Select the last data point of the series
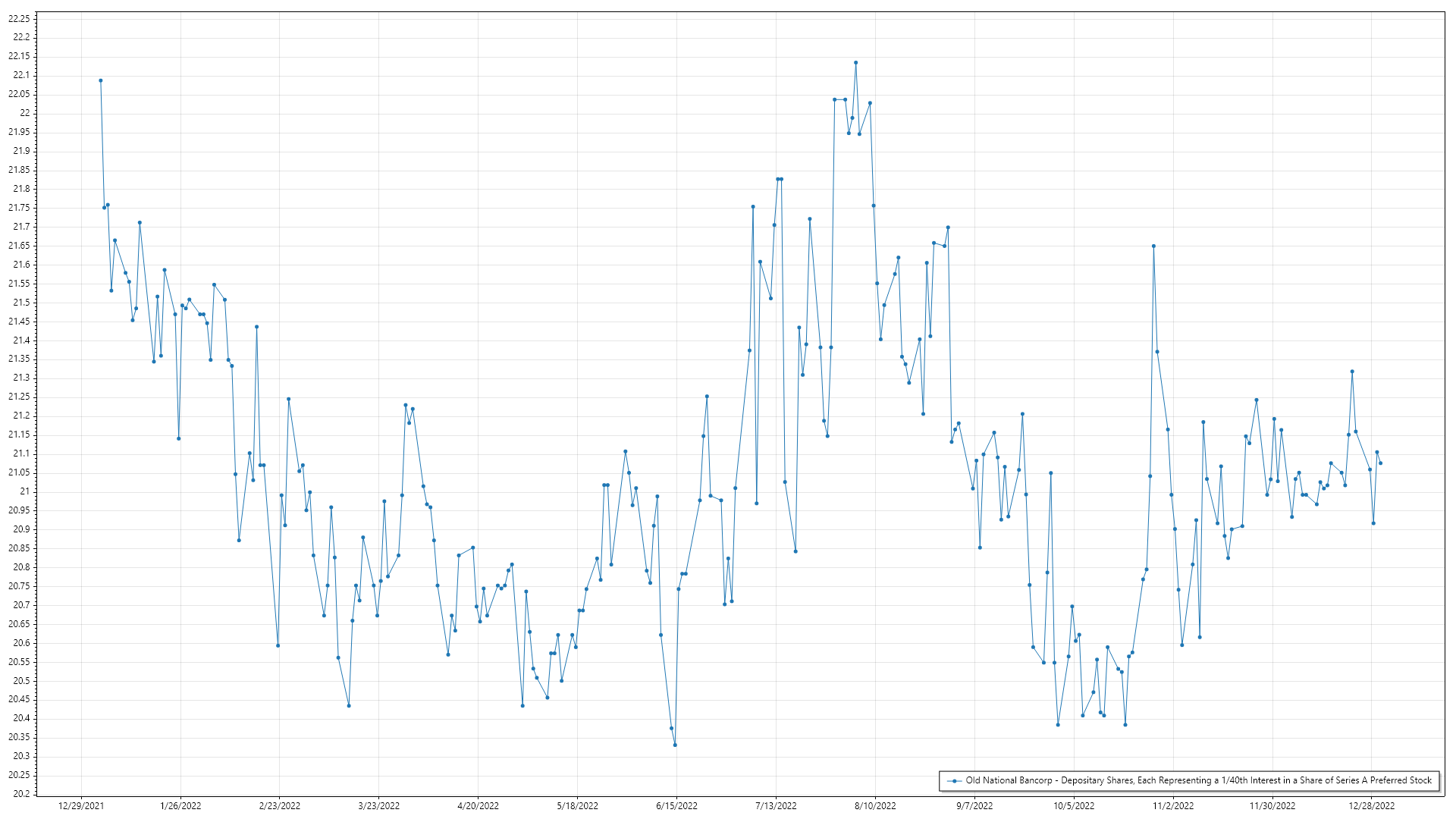The height and width of the screenshot is (819, 1456). point(1380,463)
